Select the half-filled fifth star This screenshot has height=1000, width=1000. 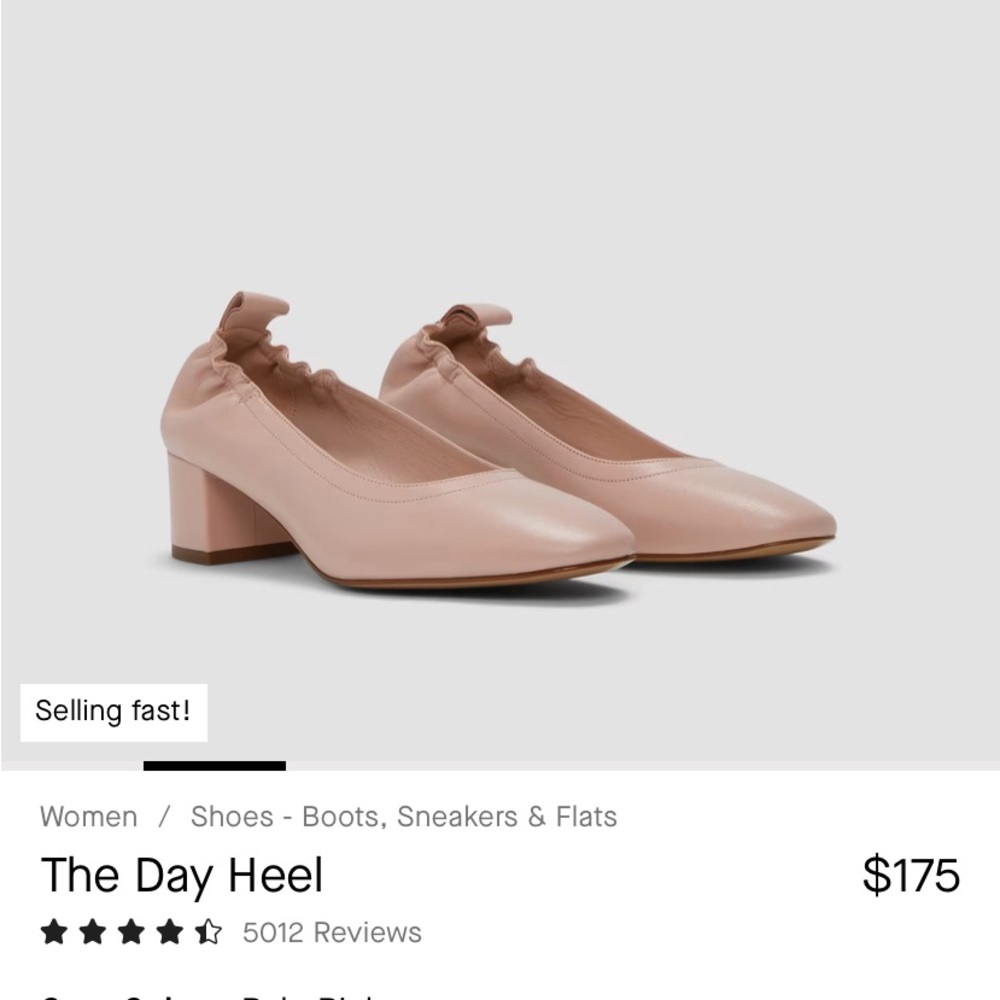click(x=208, y=932)
